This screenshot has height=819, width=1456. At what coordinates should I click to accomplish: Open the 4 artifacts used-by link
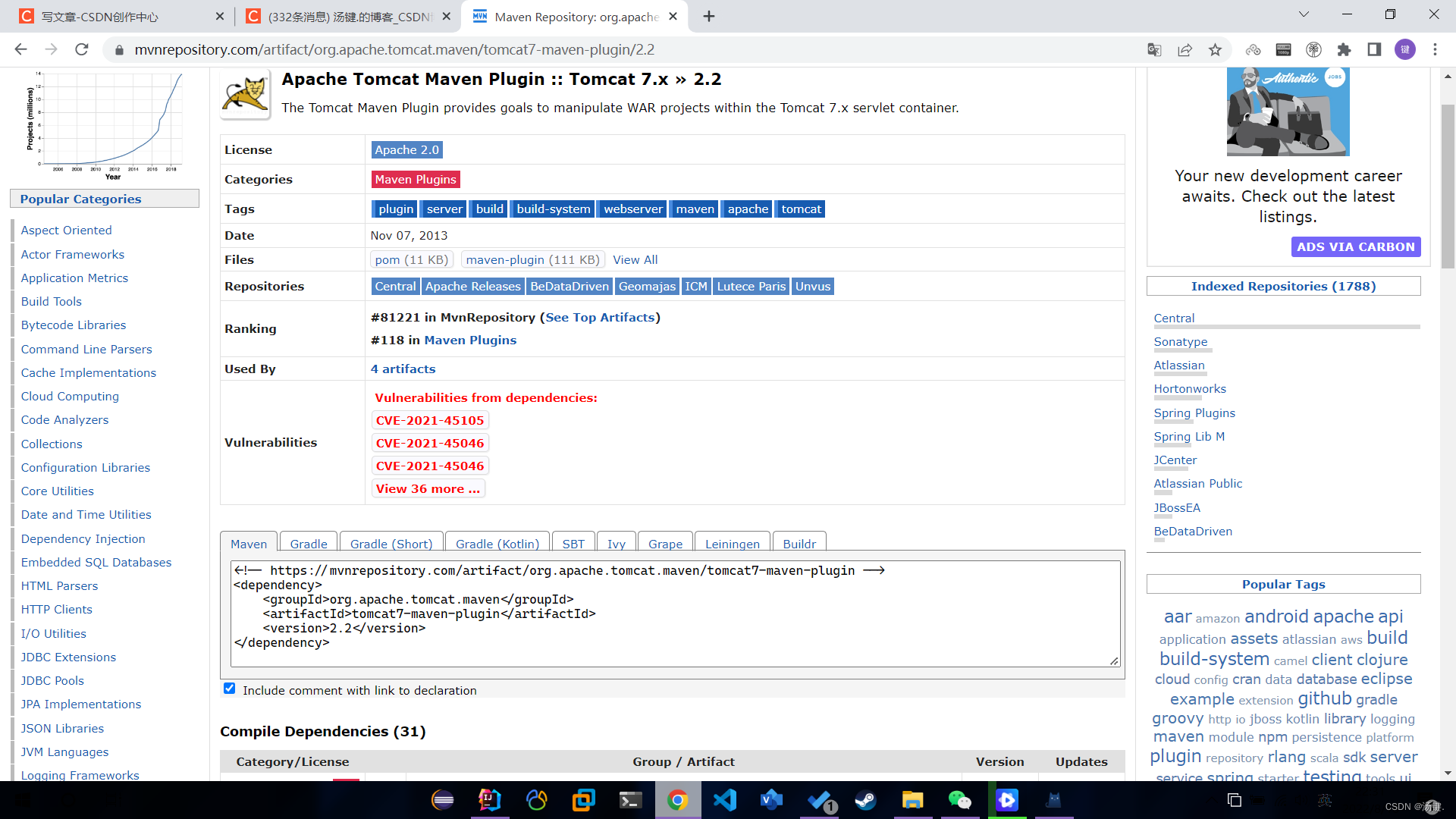(403, 369)
